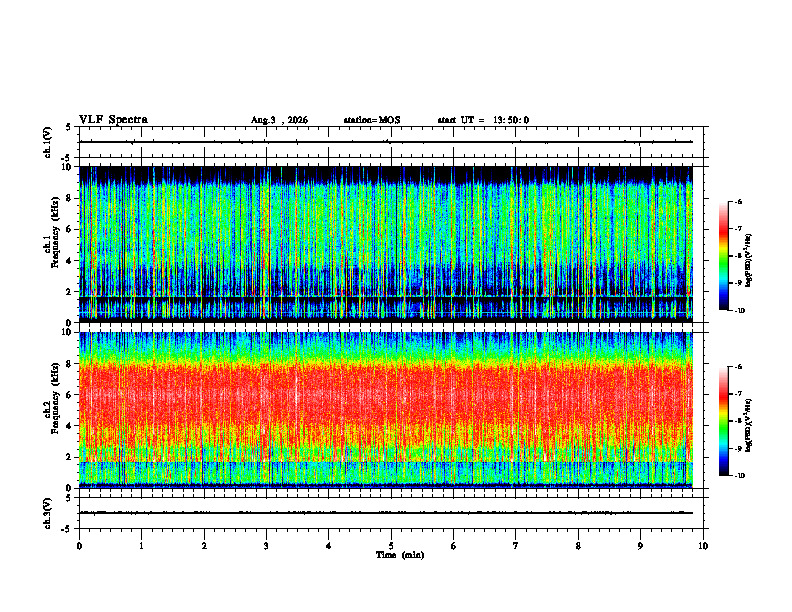
Task: Click the "1" tick on the time axis
Action: click(141, 546)
